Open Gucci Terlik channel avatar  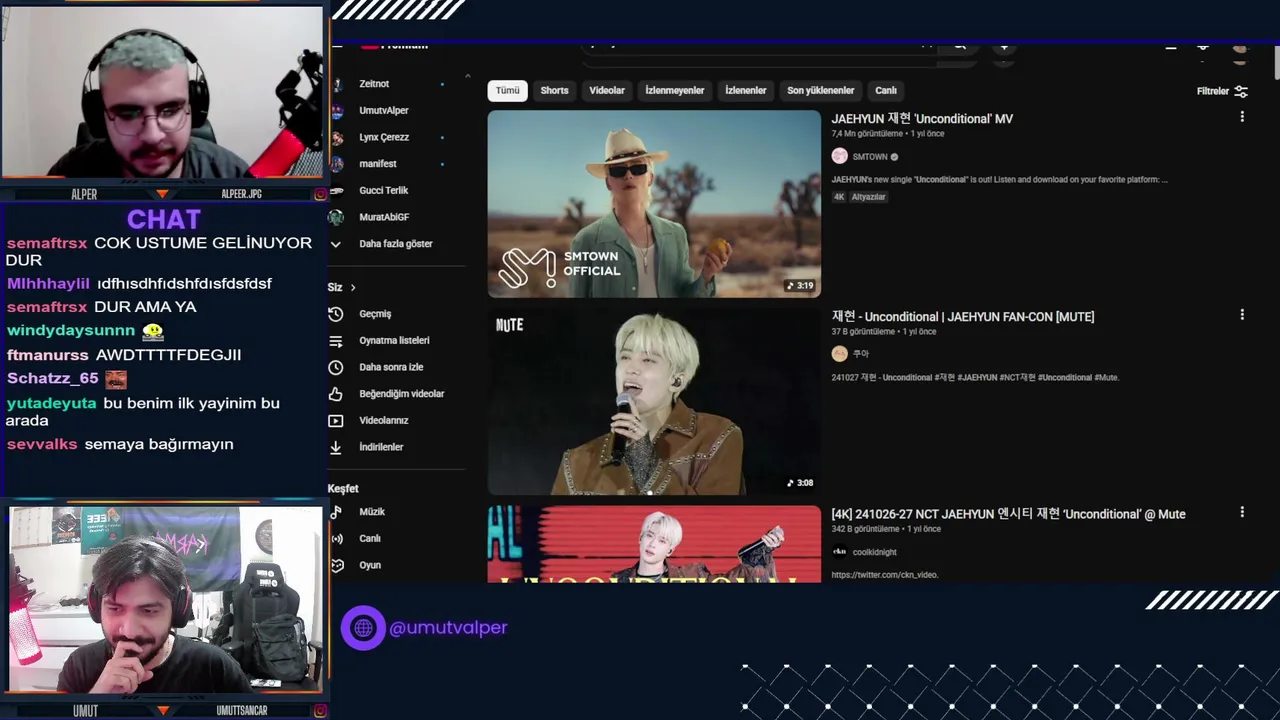tap(337, 190)
